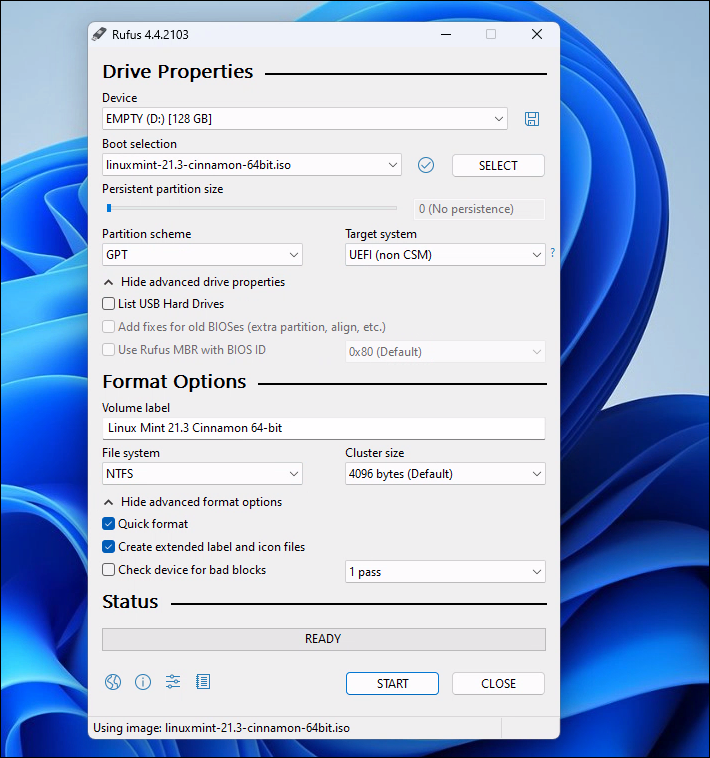Image resolution: width=710 pixels, height=758 pixels.
Task: Click the 'Using image: linuxmint-21.3' status bar text
Action: click(x=221, y=728)
